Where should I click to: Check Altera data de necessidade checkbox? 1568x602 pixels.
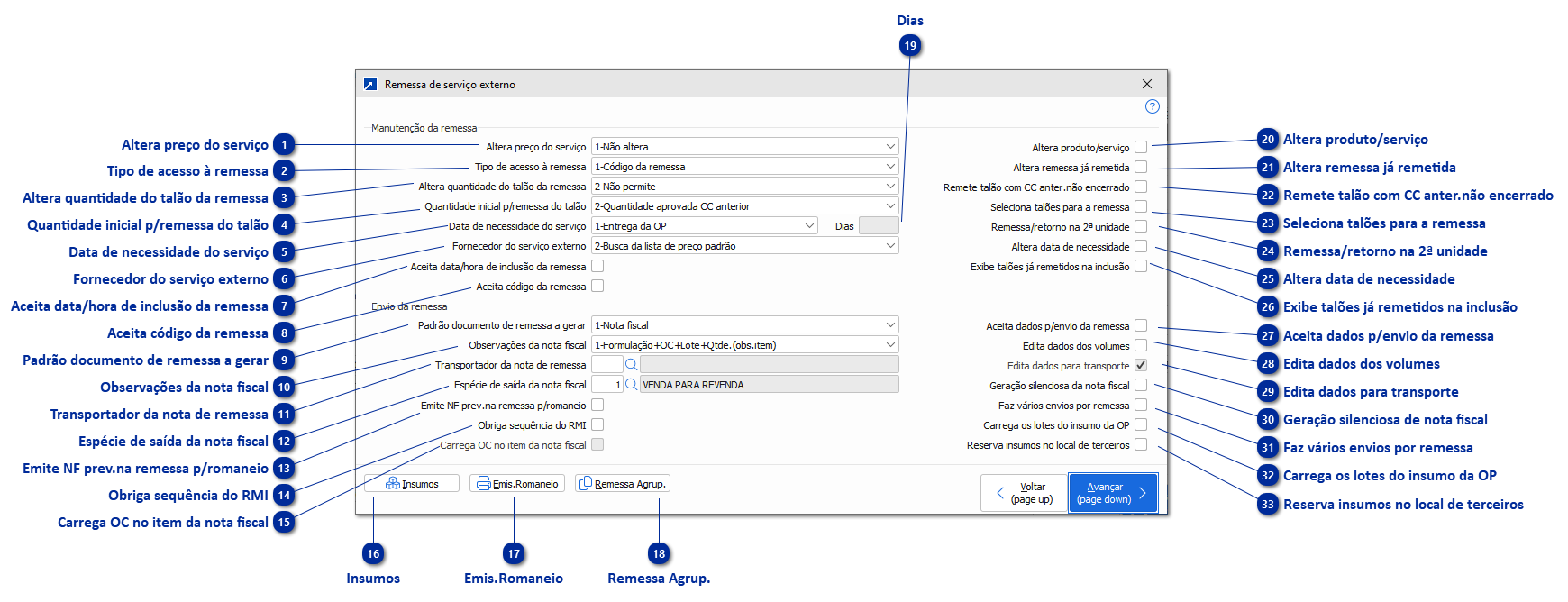coord(1141,246)
